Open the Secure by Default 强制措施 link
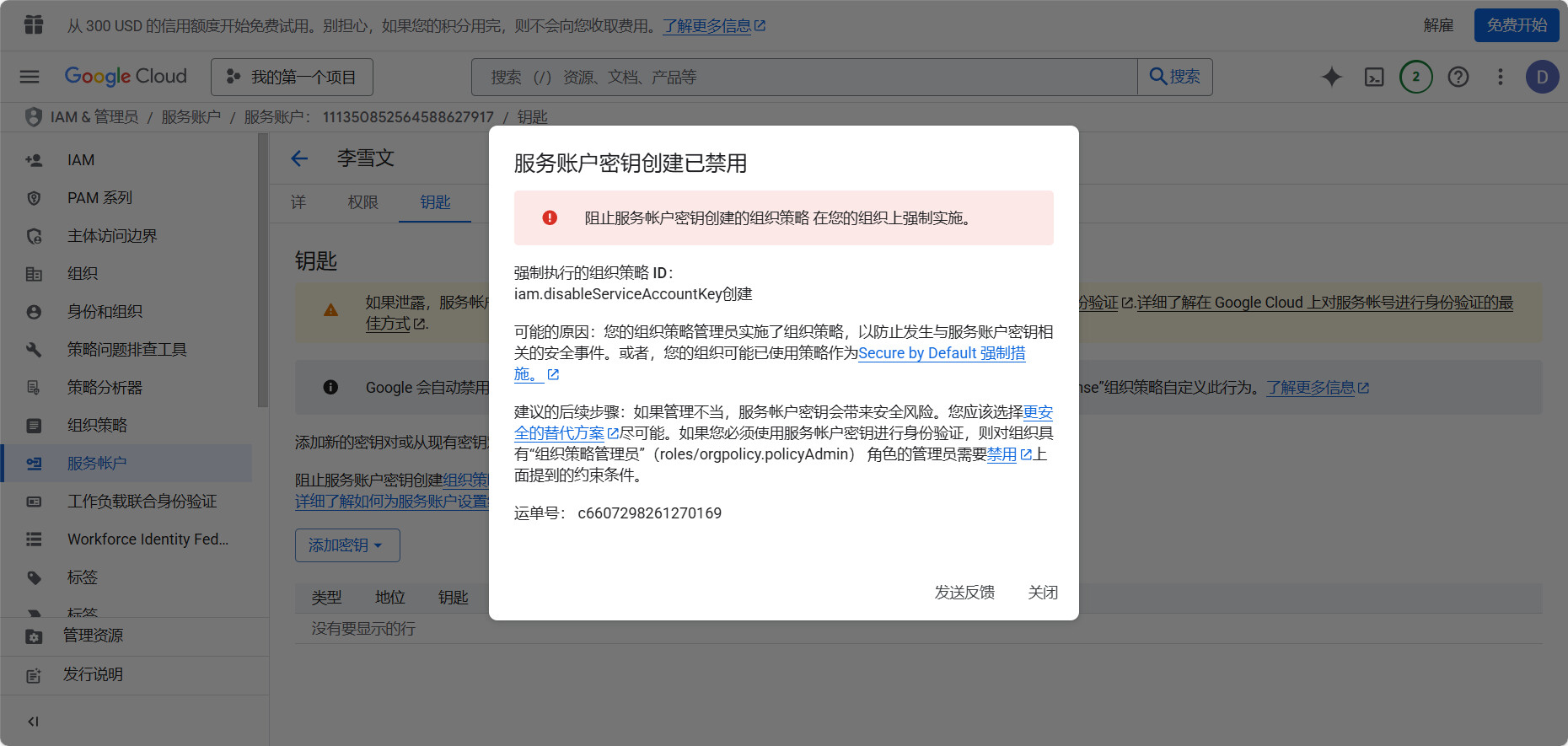The height and width of the screenshot is (746, 1568). coord(941,353)
